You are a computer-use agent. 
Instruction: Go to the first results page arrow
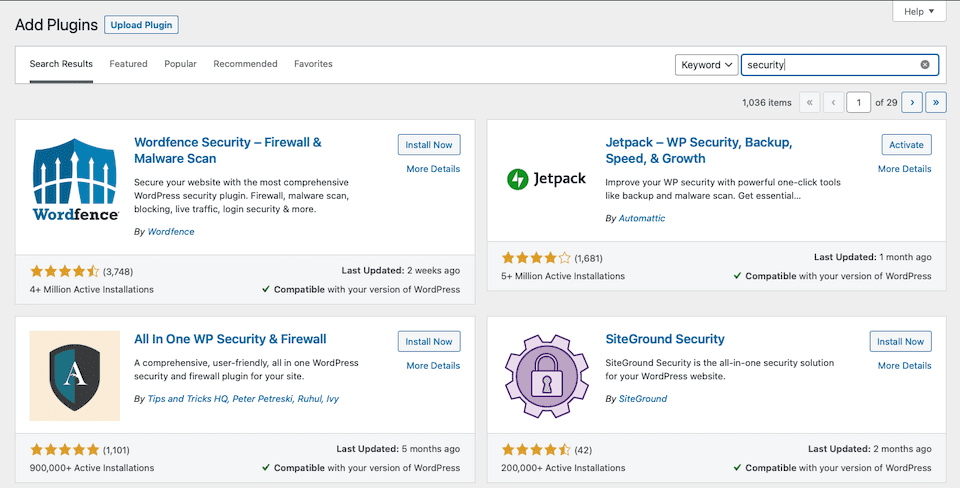pos(809,102)
